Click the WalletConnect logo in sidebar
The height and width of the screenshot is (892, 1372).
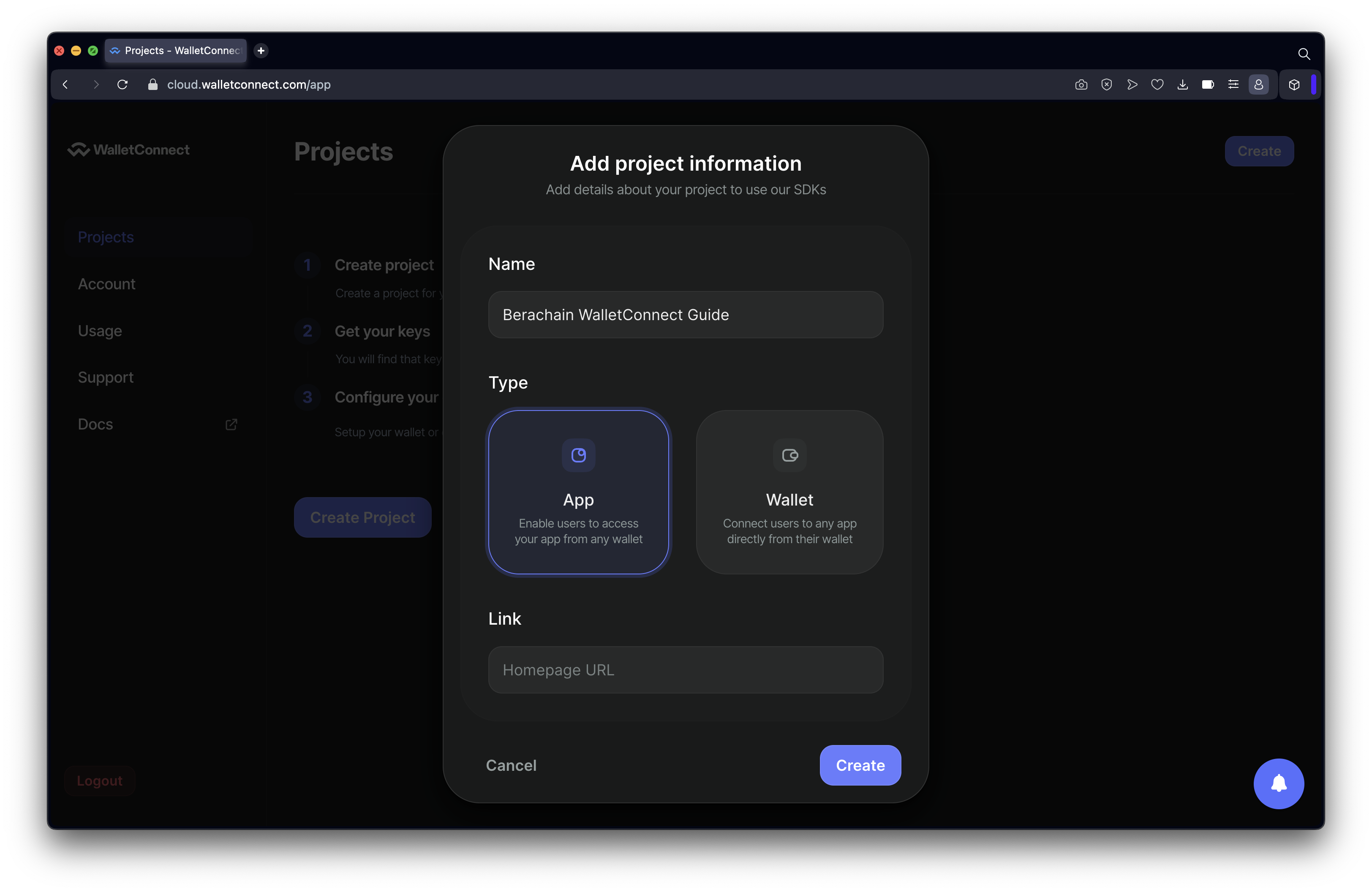click(128, 150)
